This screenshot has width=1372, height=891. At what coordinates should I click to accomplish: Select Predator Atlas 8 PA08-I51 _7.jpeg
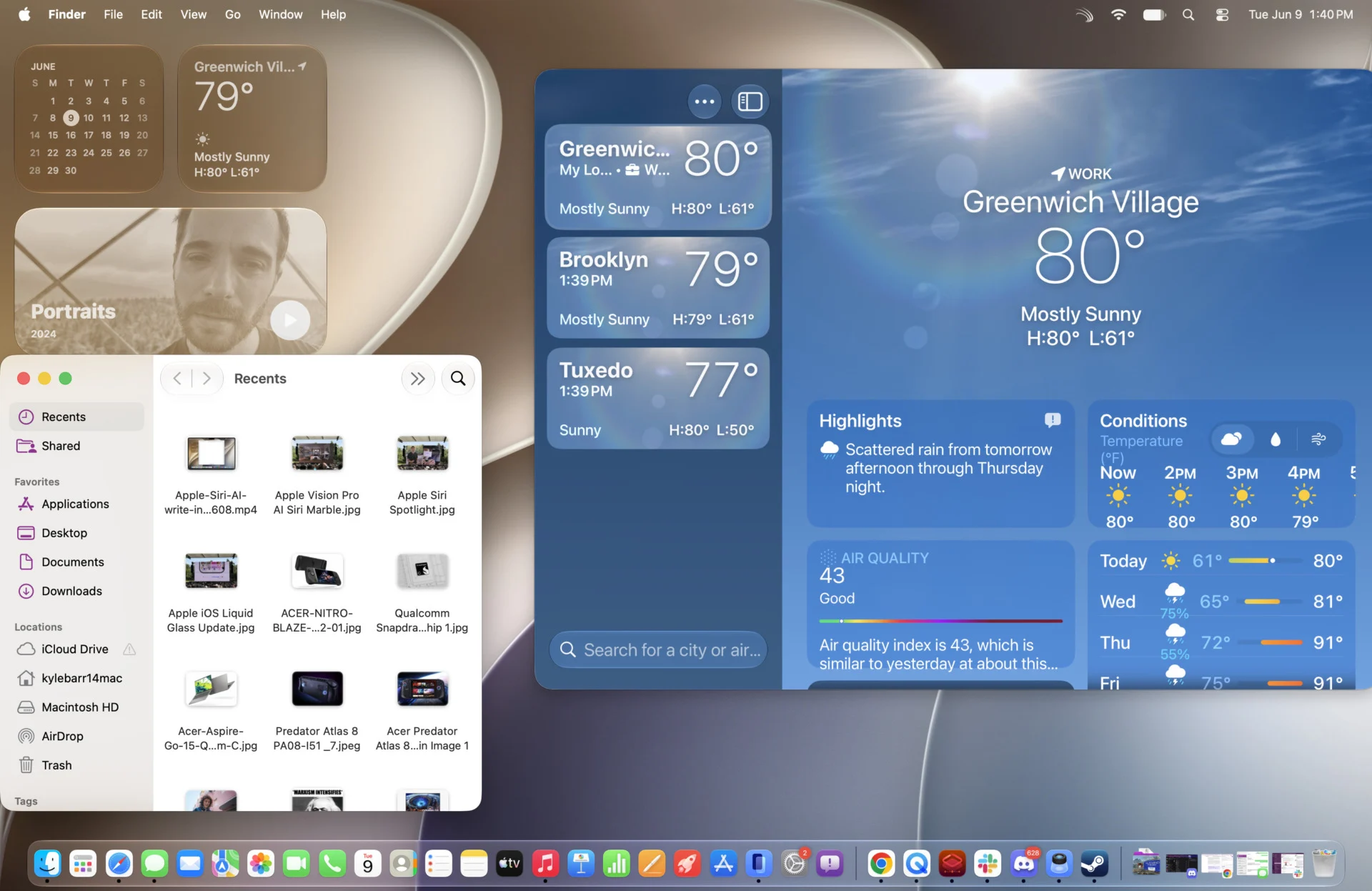tap(317, 710)
